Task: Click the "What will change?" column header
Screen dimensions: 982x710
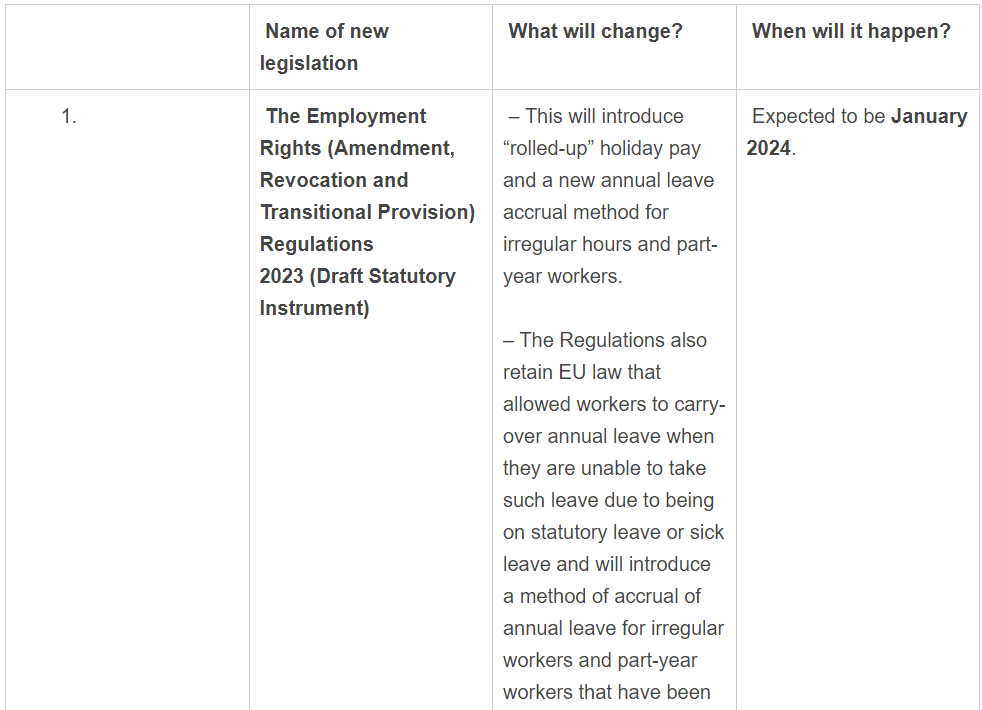Action: click(595, 31)
